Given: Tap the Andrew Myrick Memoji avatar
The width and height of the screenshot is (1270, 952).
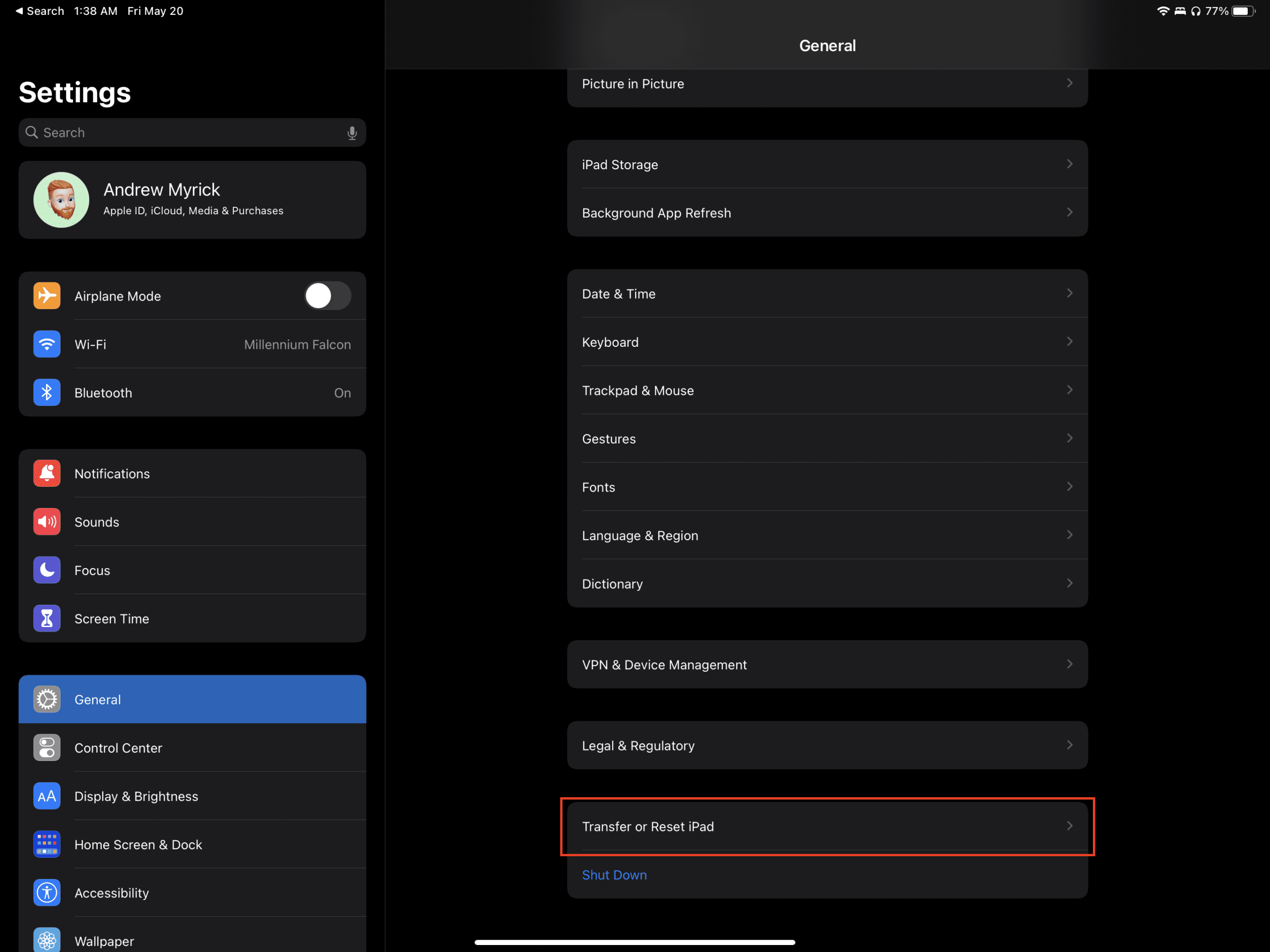Looking at the screenshot, I should (61, 200).
